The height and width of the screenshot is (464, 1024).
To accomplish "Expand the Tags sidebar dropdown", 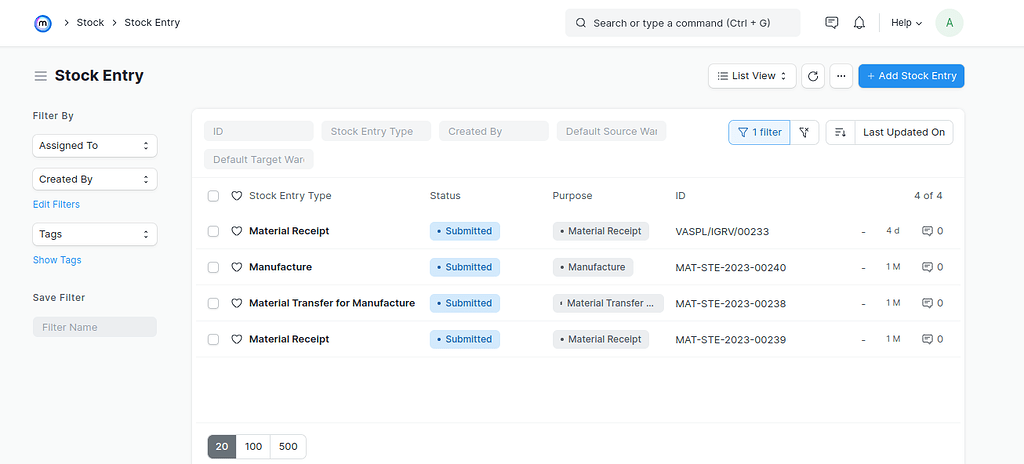I will [95, 234].
